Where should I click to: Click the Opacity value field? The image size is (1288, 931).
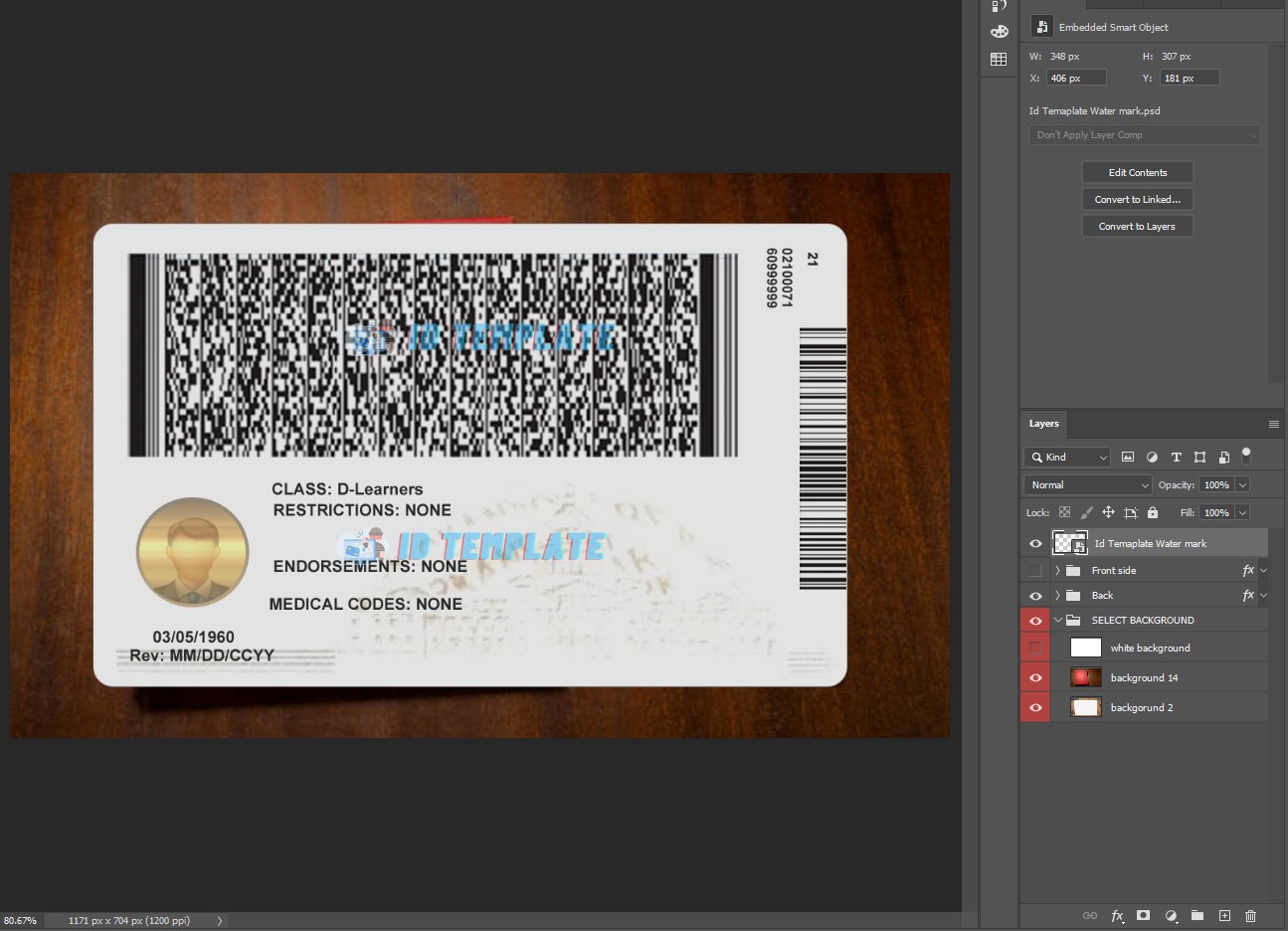[x=1216, y=484]
